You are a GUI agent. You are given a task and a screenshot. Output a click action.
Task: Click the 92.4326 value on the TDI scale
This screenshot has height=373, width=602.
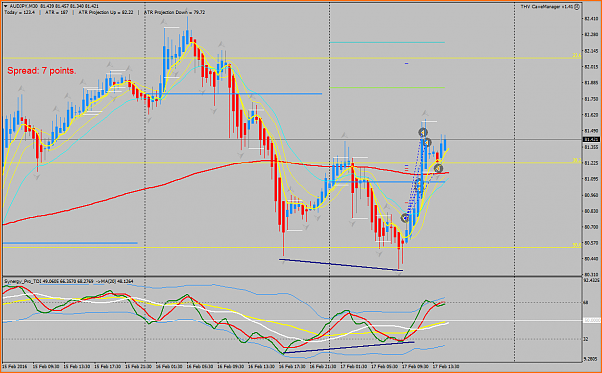591,281
